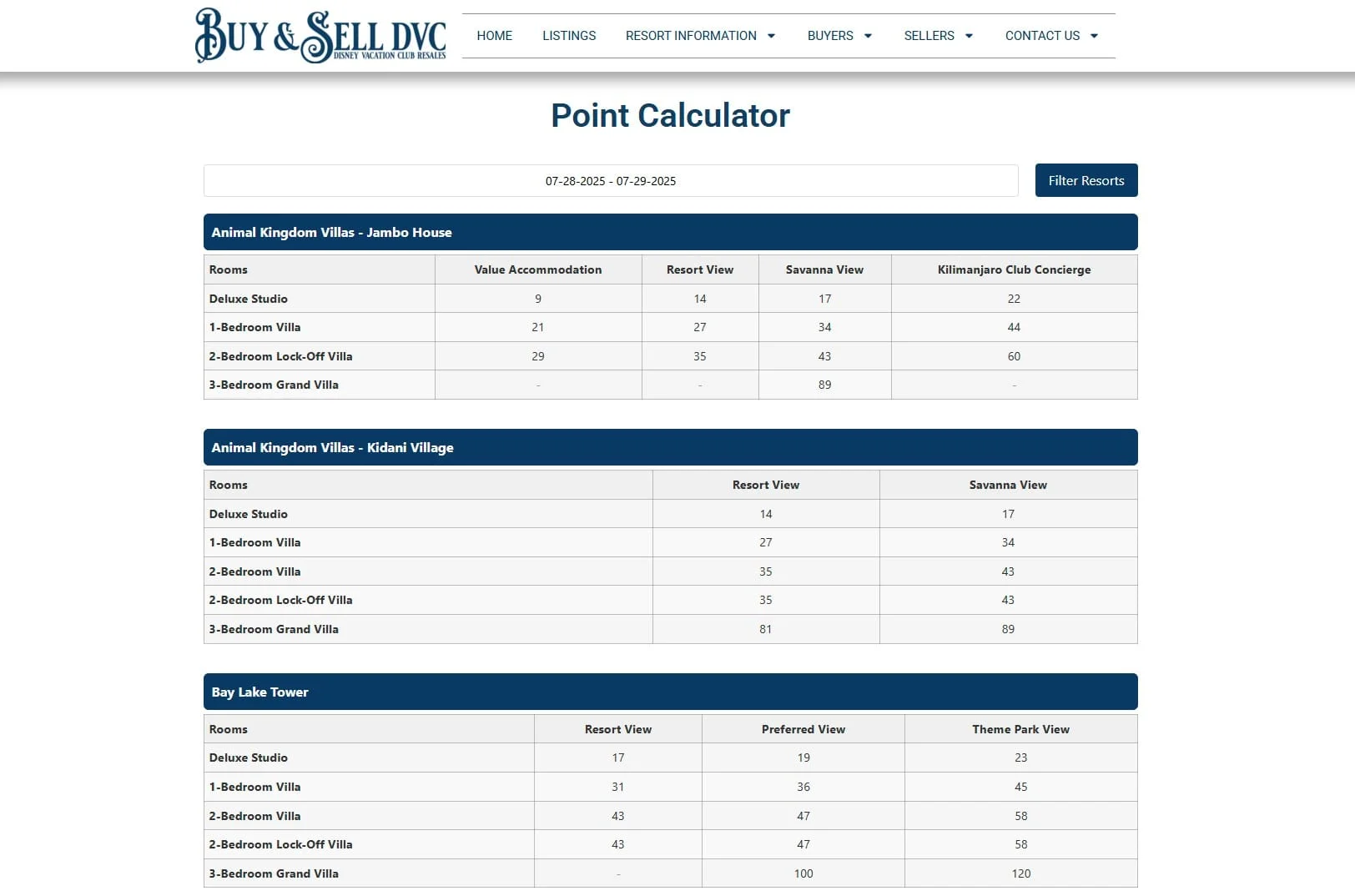Select Animal Kingdom Villas - Kidani Village header

670,447
